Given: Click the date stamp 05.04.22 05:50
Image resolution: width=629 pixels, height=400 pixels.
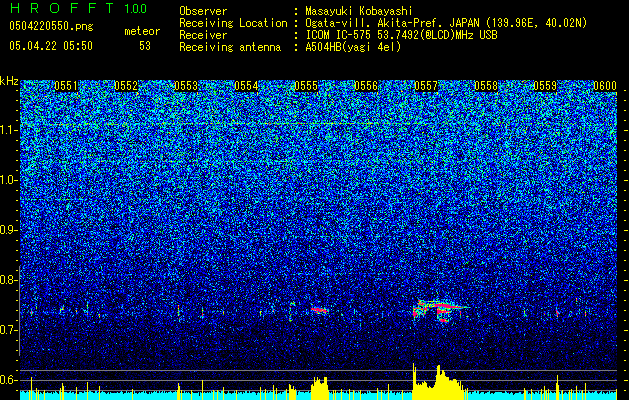Looking at the screenshot, I should (x=51, y=46).
